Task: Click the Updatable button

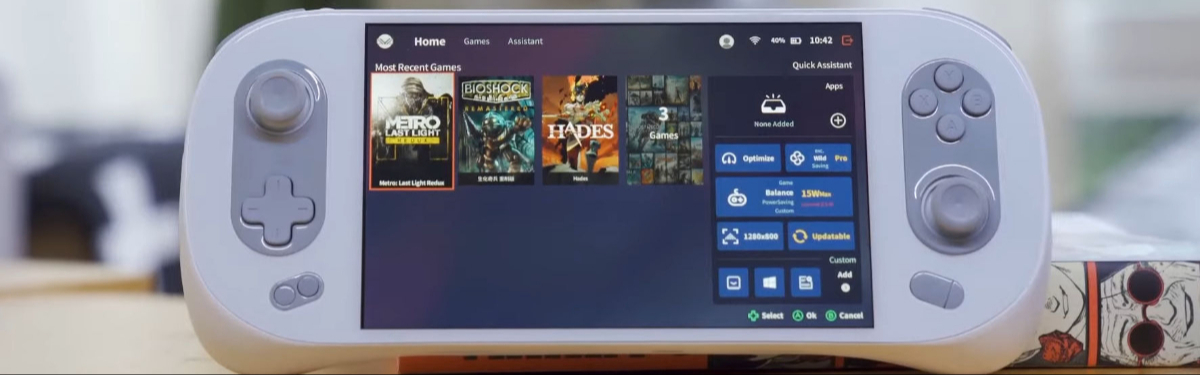Action: tap(821, 237)
